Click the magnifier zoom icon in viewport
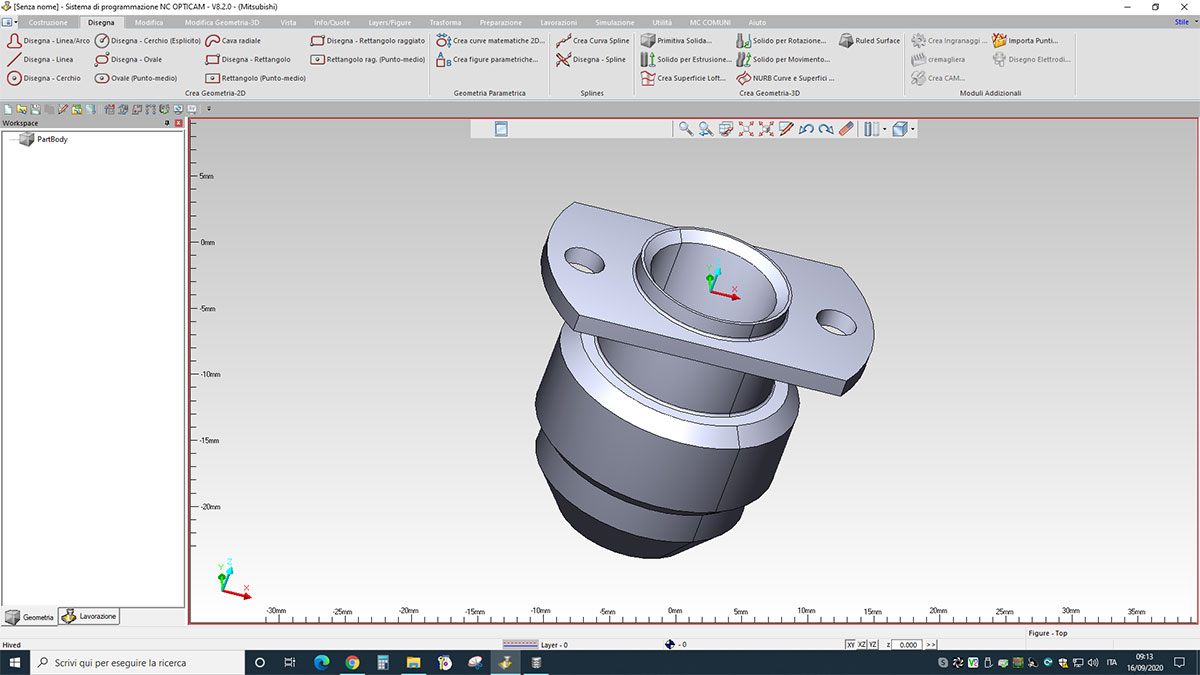 pyautogui.click(x=686, y=129)
